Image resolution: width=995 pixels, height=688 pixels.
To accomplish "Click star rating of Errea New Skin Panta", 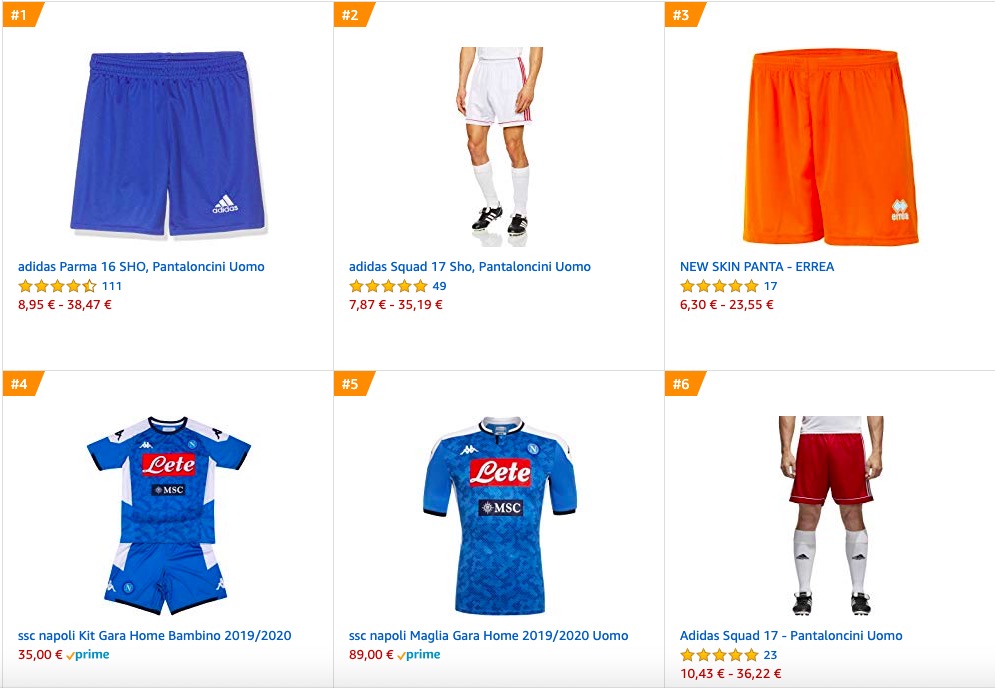I will (x=719, y=286).
